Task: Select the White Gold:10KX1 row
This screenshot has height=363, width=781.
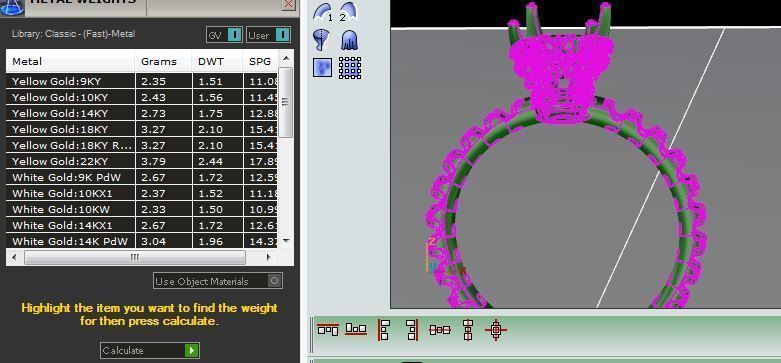Action: click(x=141, y=193)
